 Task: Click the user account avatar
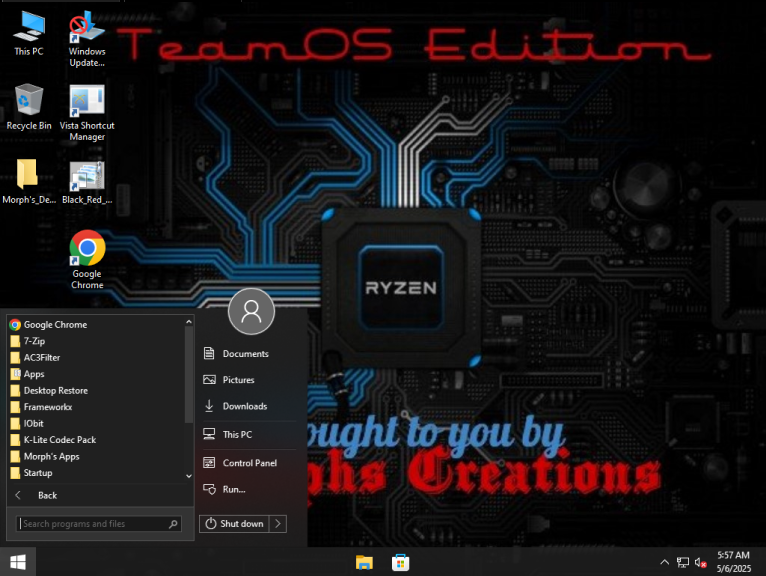click(251, 311)
